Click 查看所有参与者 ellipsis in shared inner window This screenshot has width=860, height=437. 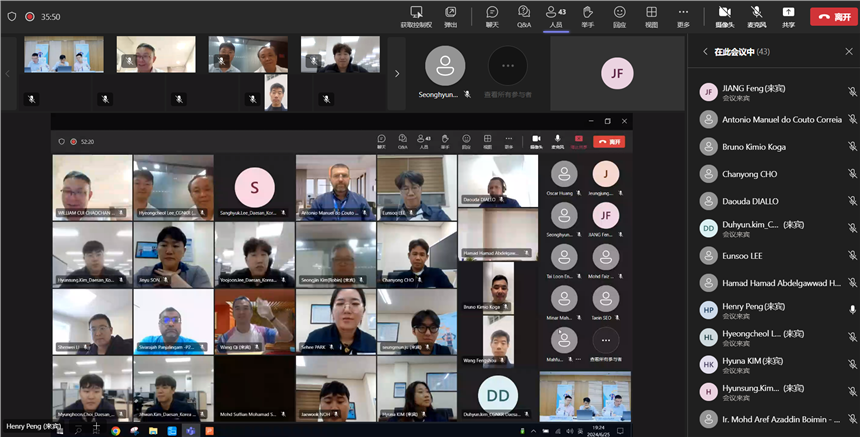[606, 340]
